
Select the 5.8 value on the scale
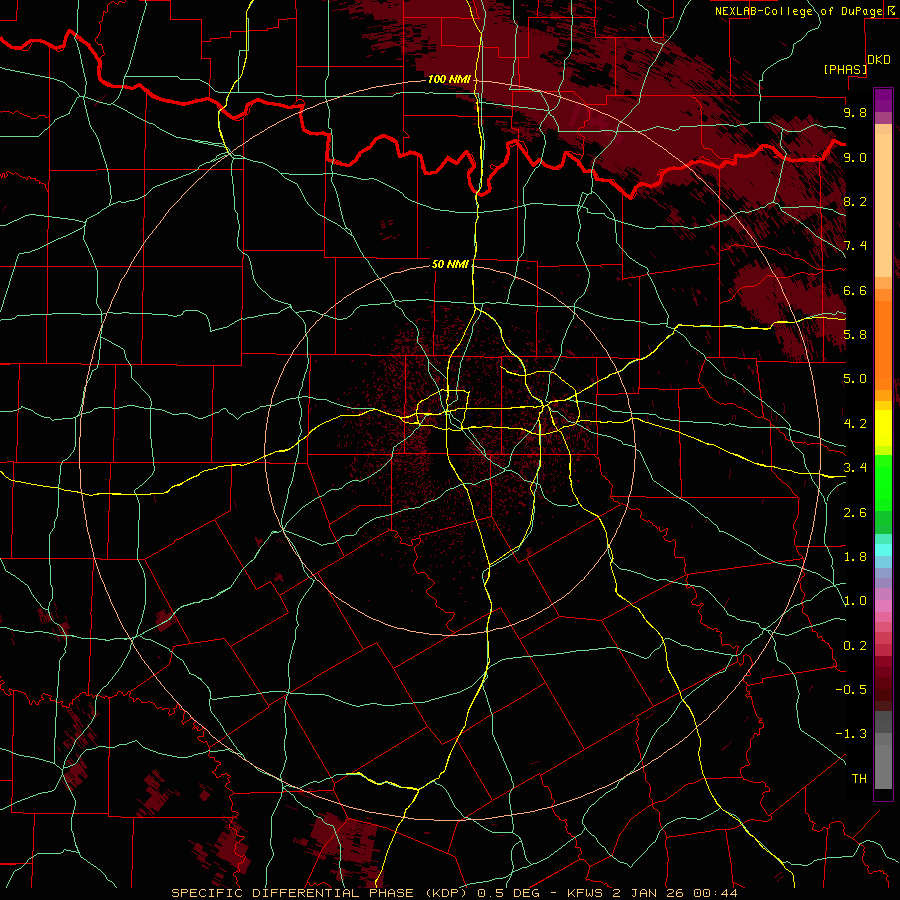tap(855, 335)
